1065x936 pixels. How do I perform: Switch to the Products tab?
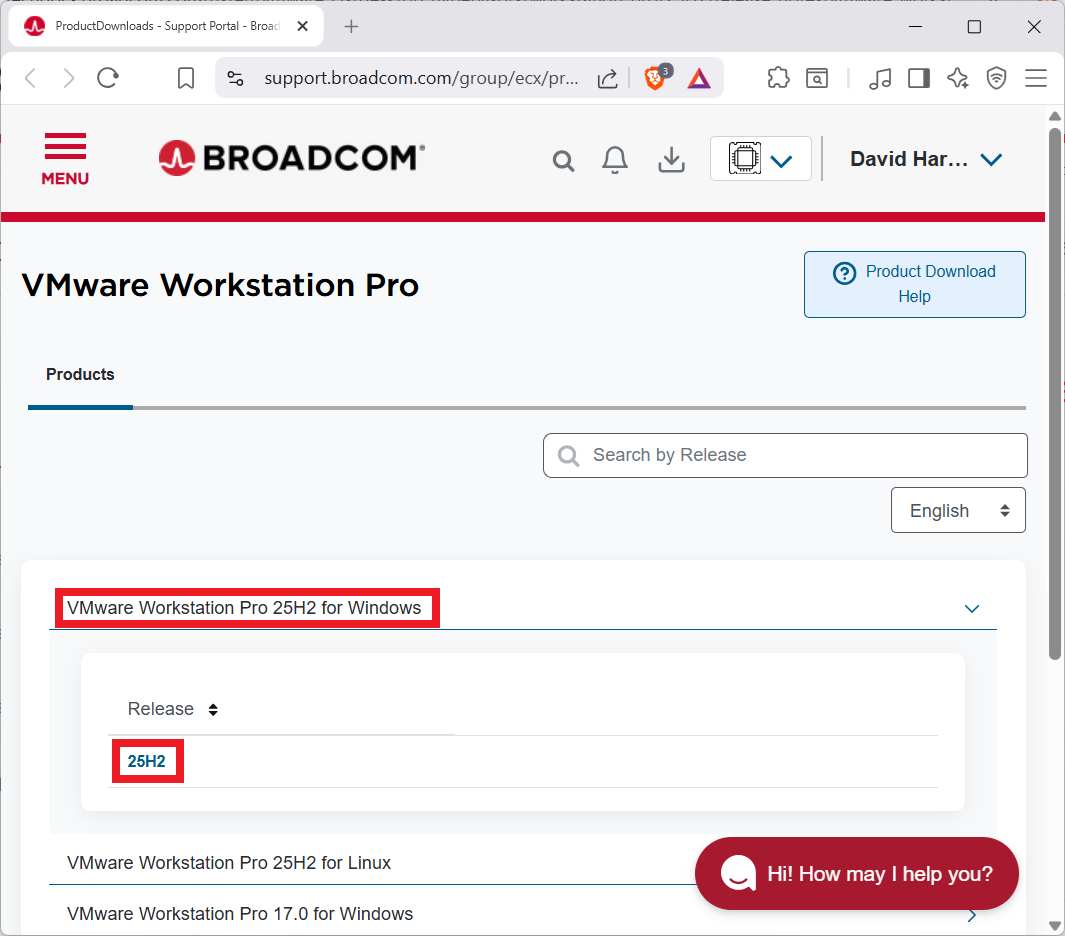[80, 374]
